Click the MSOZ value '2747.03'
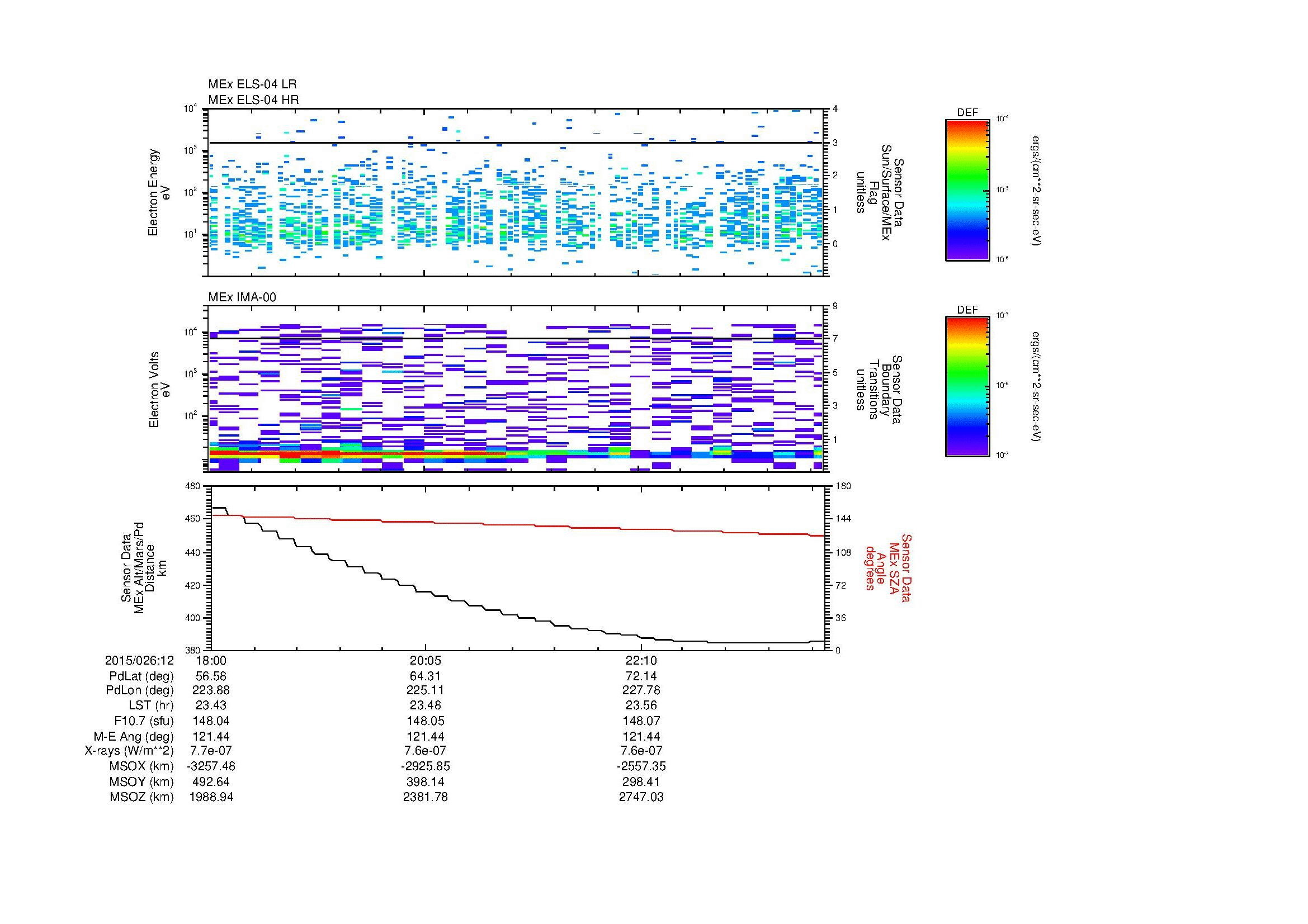The width and height of the screenshot is (1308, 924). 641,797
